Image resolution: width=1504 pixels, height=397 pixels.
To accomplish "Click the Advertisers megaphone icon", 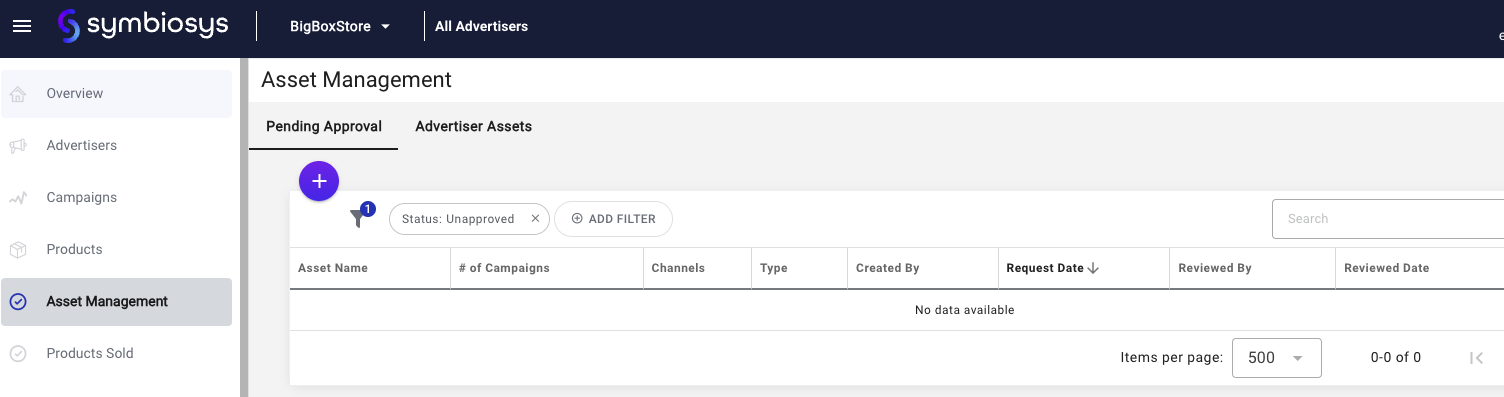I will (18, 146).
